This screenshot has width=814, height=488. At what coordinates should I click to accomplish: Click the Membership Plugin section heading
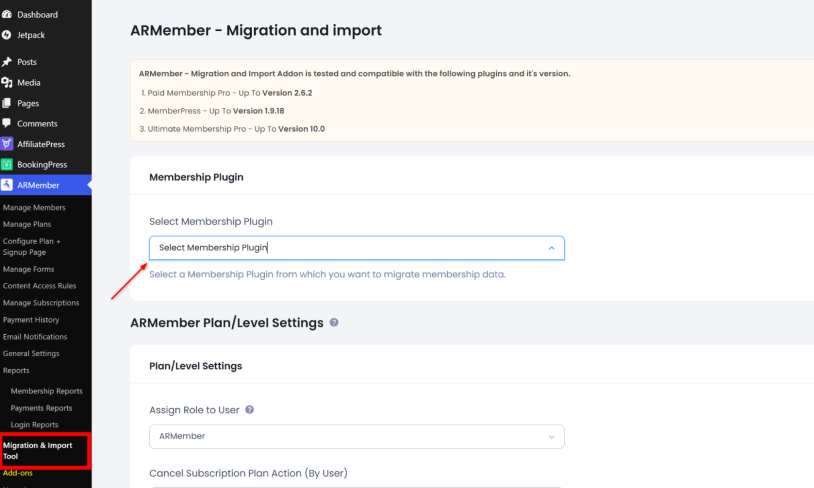click(x=196, y=178)
